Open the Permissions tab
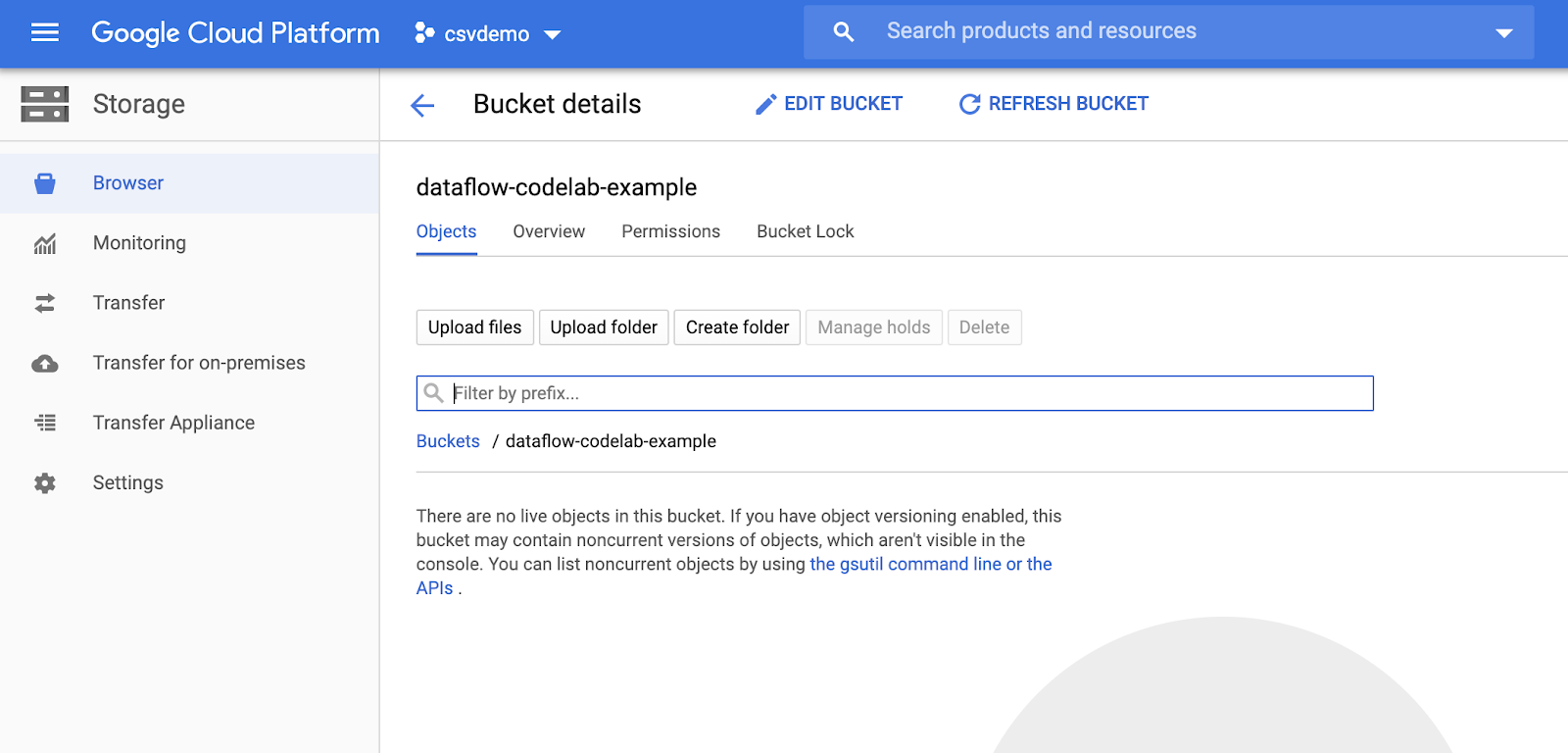The image size is (1568, 753). 670,231
